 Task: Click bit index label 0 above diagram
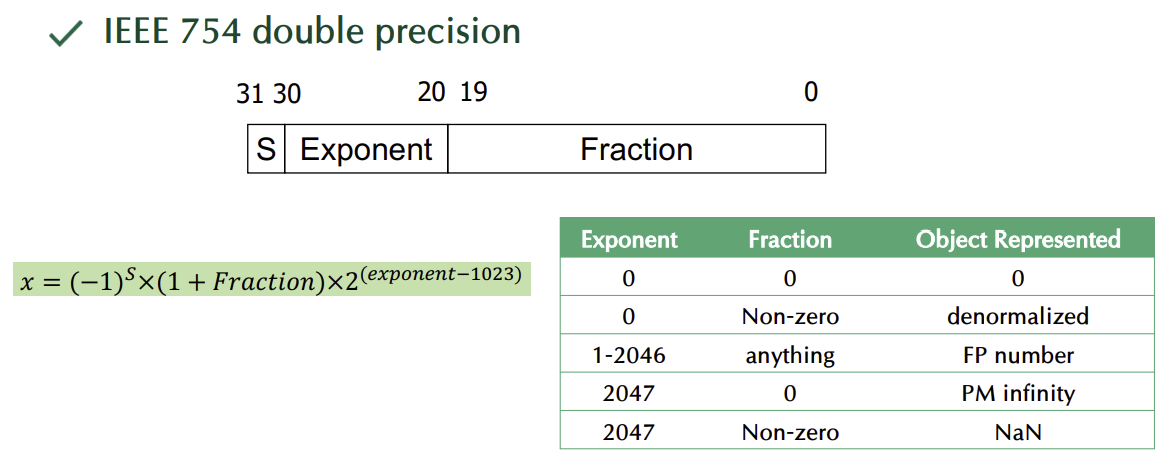tap(810, 92)
